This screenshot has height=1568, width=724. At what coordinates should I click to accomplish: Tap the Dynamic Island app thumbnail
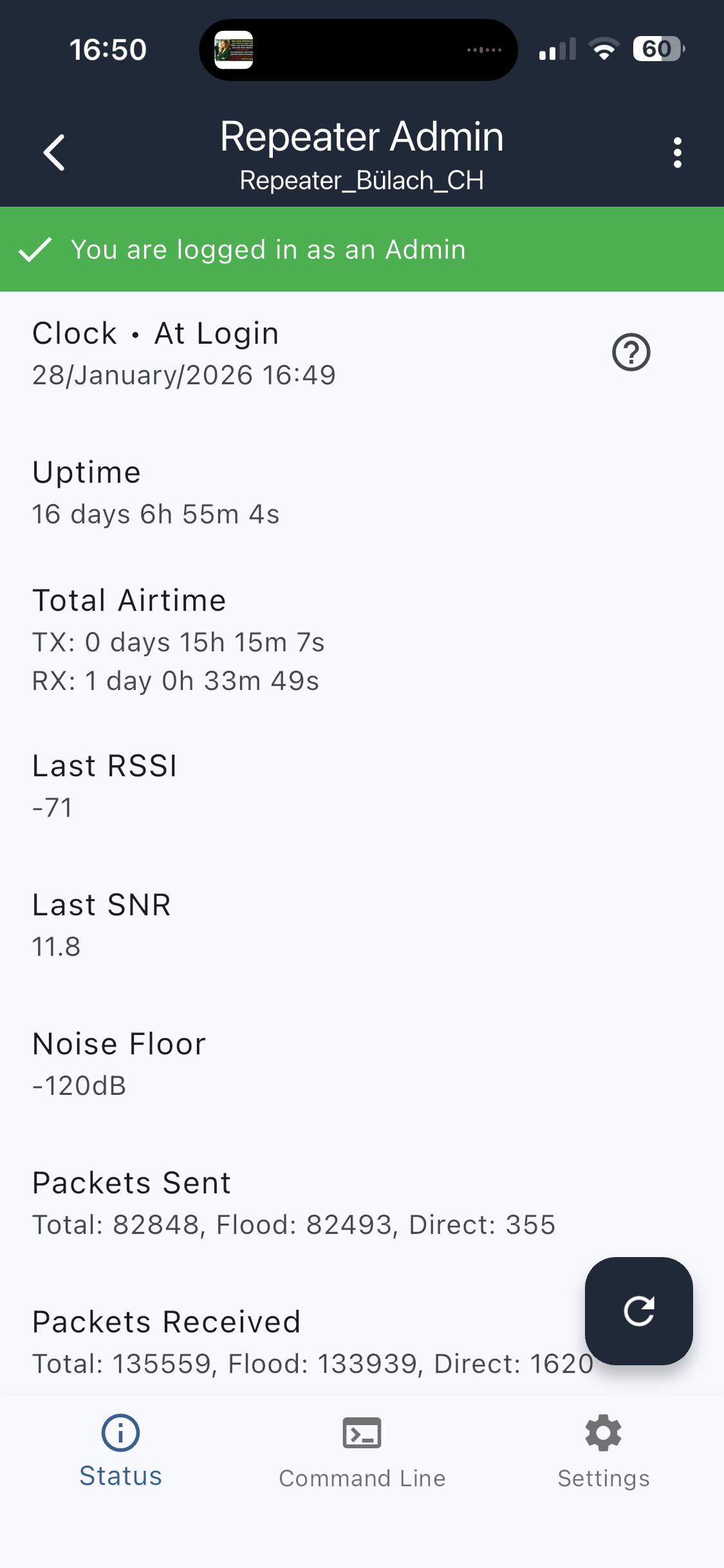[x=234, y=50]
